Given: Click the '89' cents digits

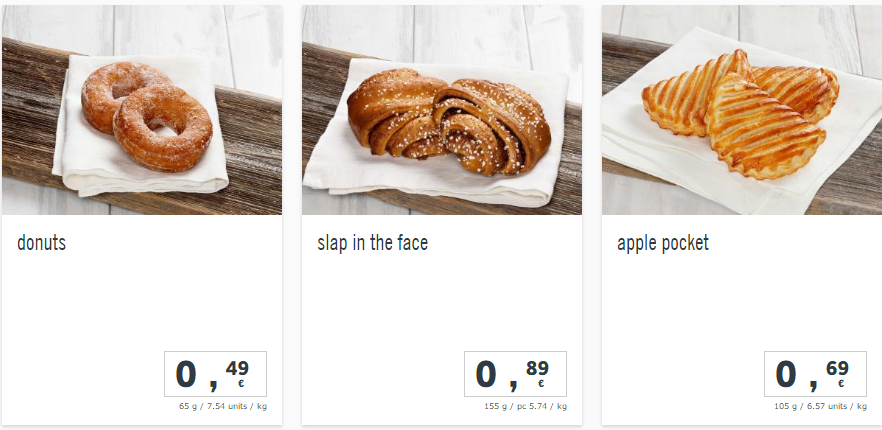Looking at the screenshot, I should 537,369.
